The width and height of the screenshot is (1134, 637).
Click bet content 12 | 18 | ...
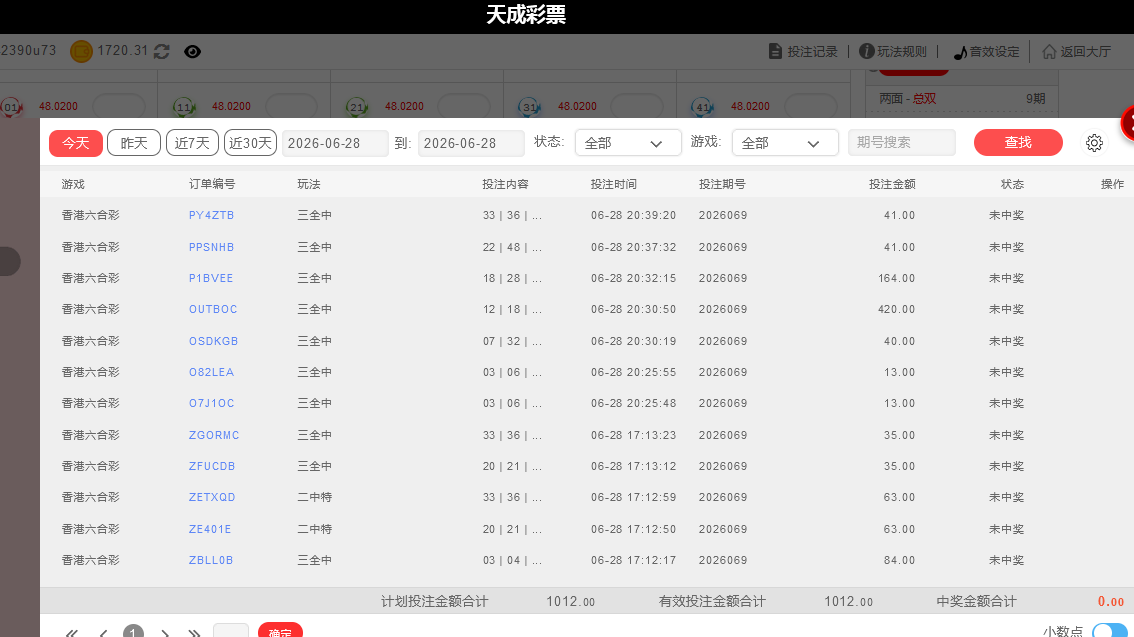(512, 309)
